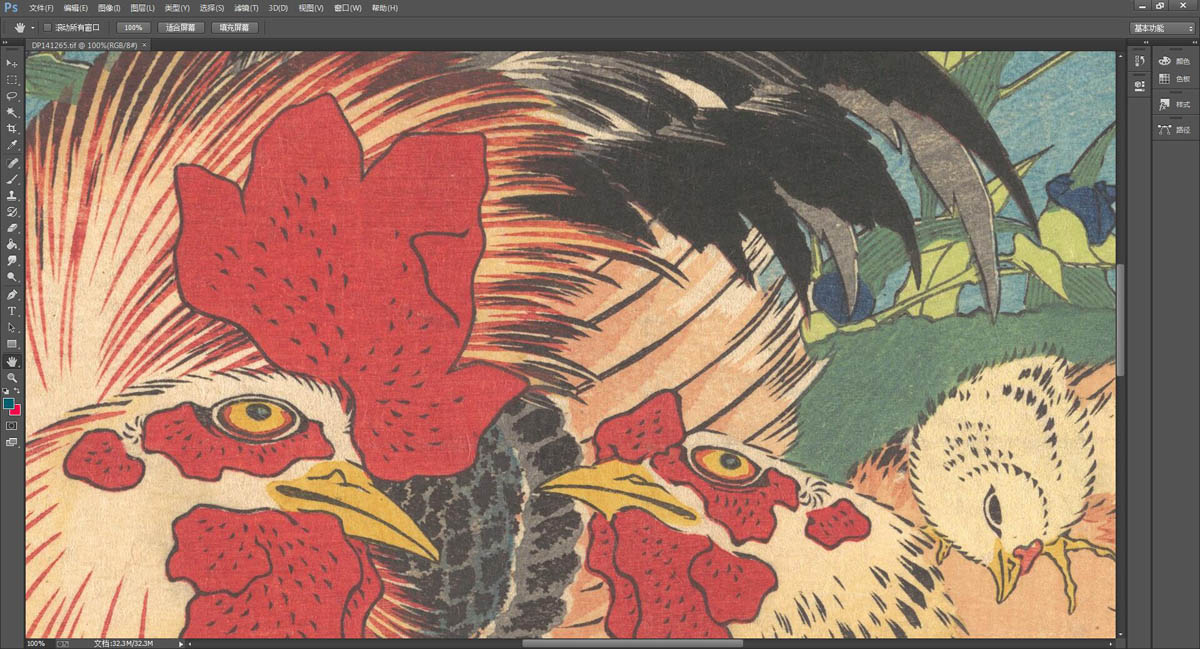This screenshot has height=649, width=1200.
Task: Open the foreground color picker
Action: [x=8, y=403]
